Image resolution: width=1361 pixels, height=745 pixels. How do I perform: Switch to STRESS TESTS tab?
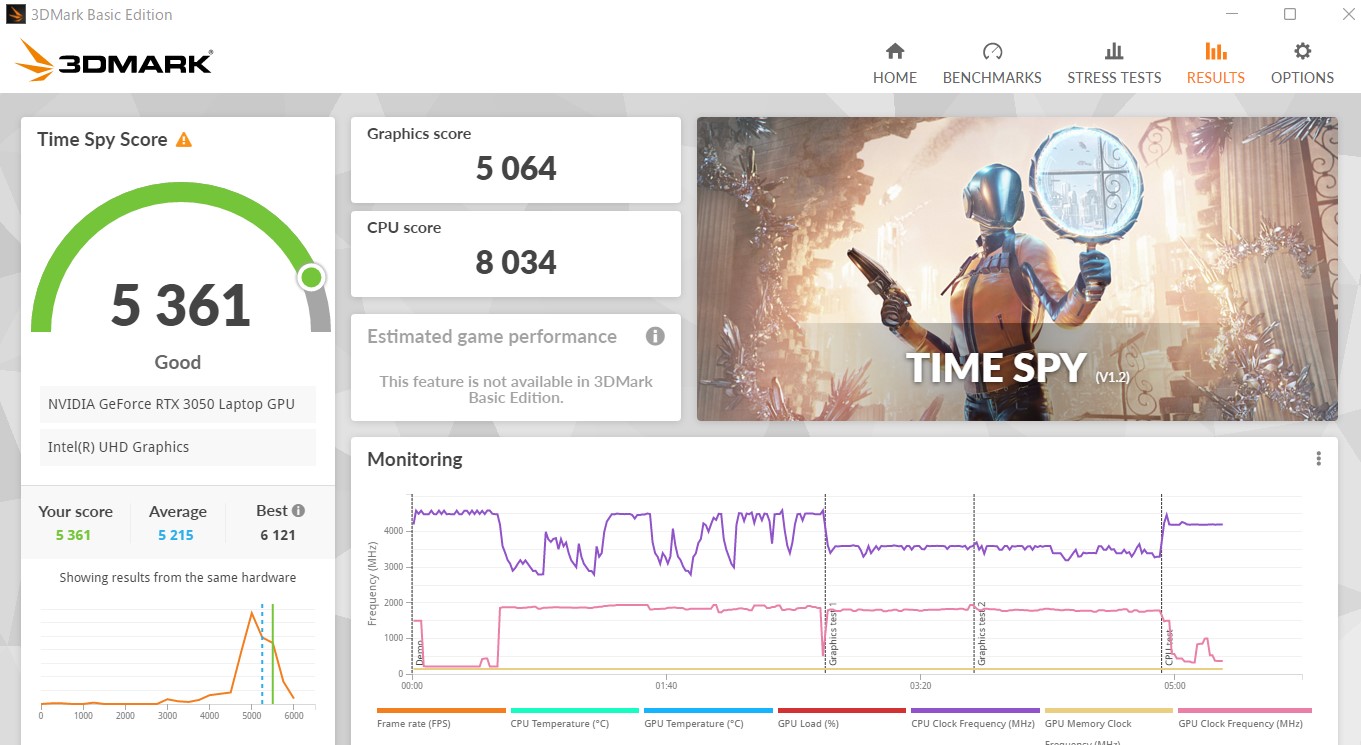(1114, 64)
